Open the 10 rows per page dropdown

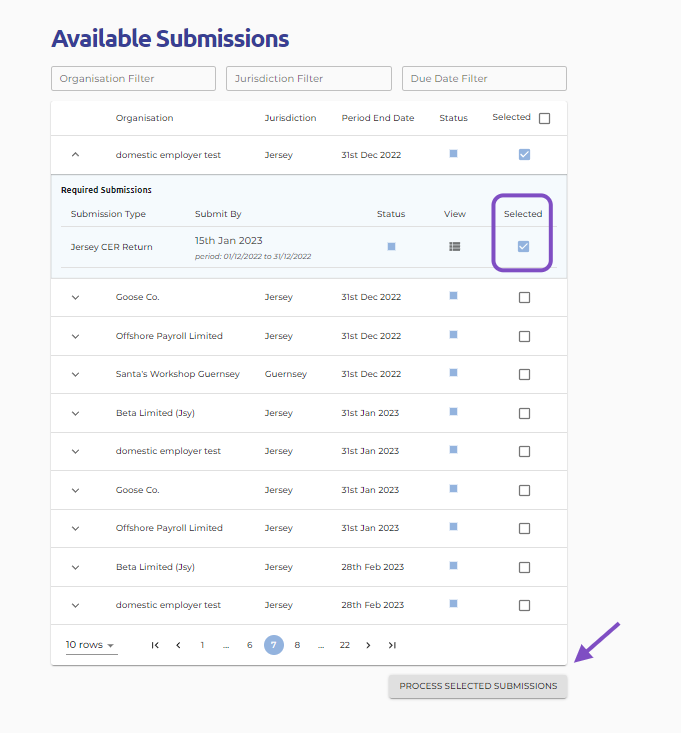(x=91, y=645)
